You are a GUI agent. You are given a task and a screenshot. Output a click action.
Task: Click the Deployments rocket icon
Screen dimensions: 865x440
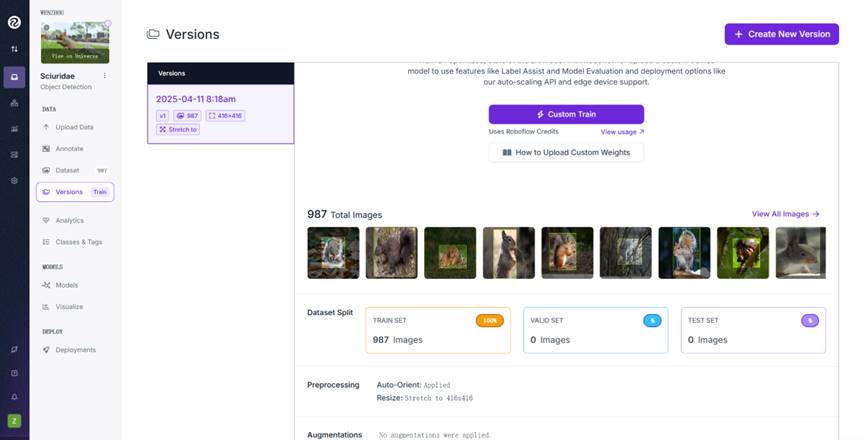pyautogui.click(x=46, y=350)
